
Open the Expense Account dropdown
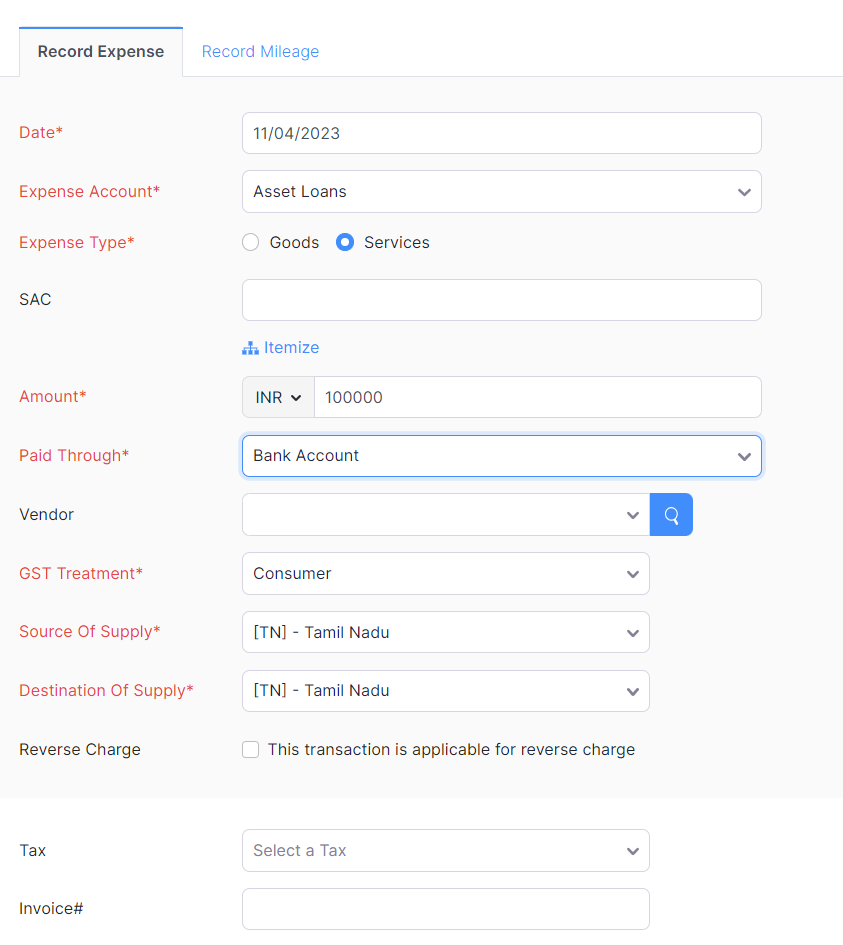pos(744,191)
